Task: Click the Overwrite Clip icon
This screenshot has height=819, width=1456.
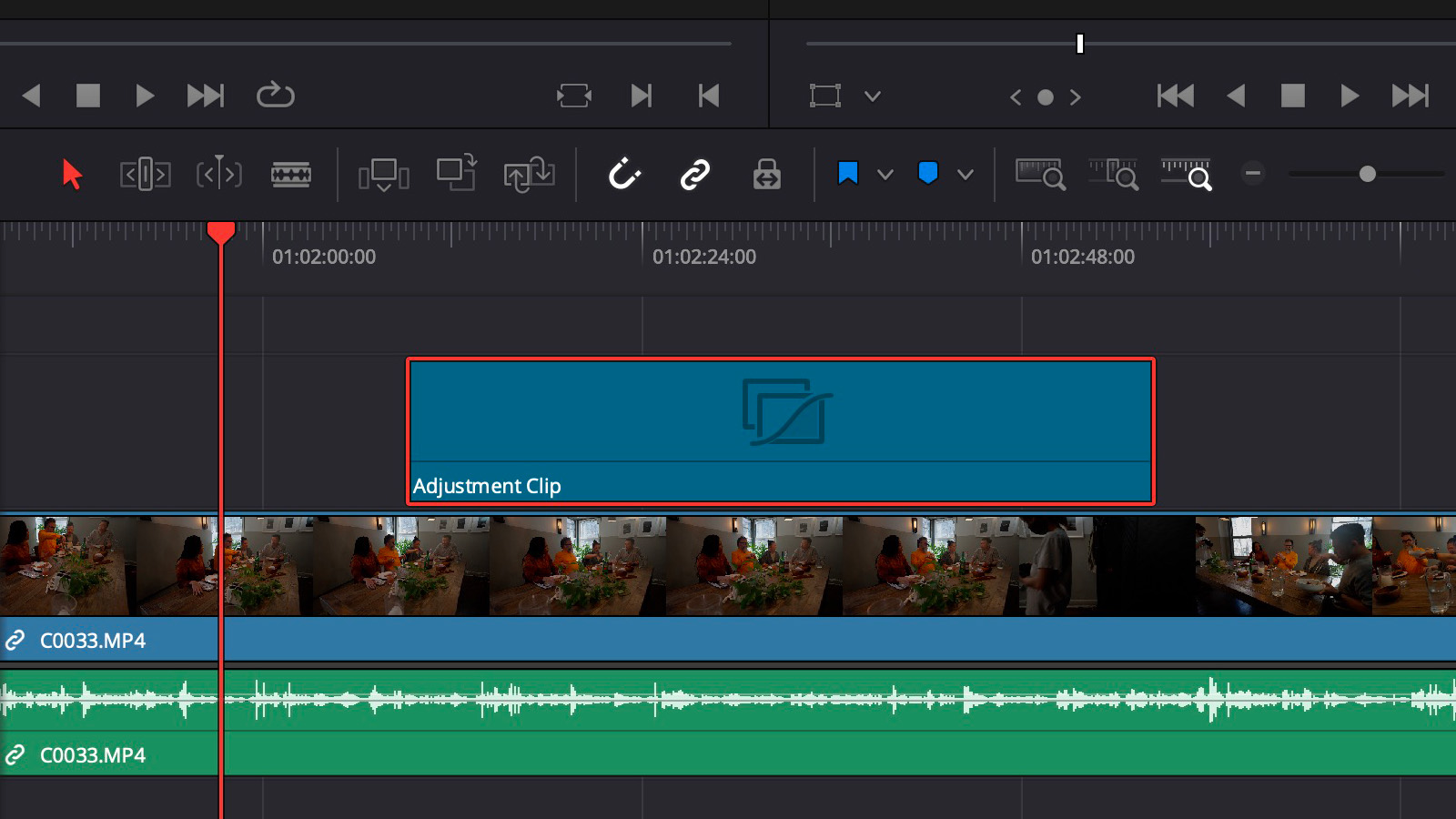Action: pyautogui.click(x=457, y=175)
